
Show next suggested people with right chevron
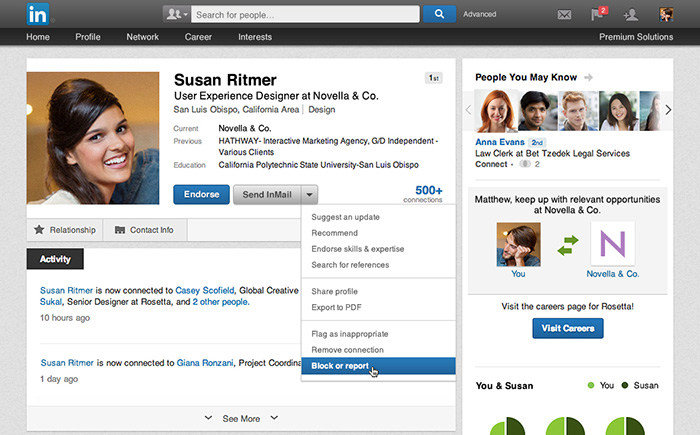coord(668,110)
